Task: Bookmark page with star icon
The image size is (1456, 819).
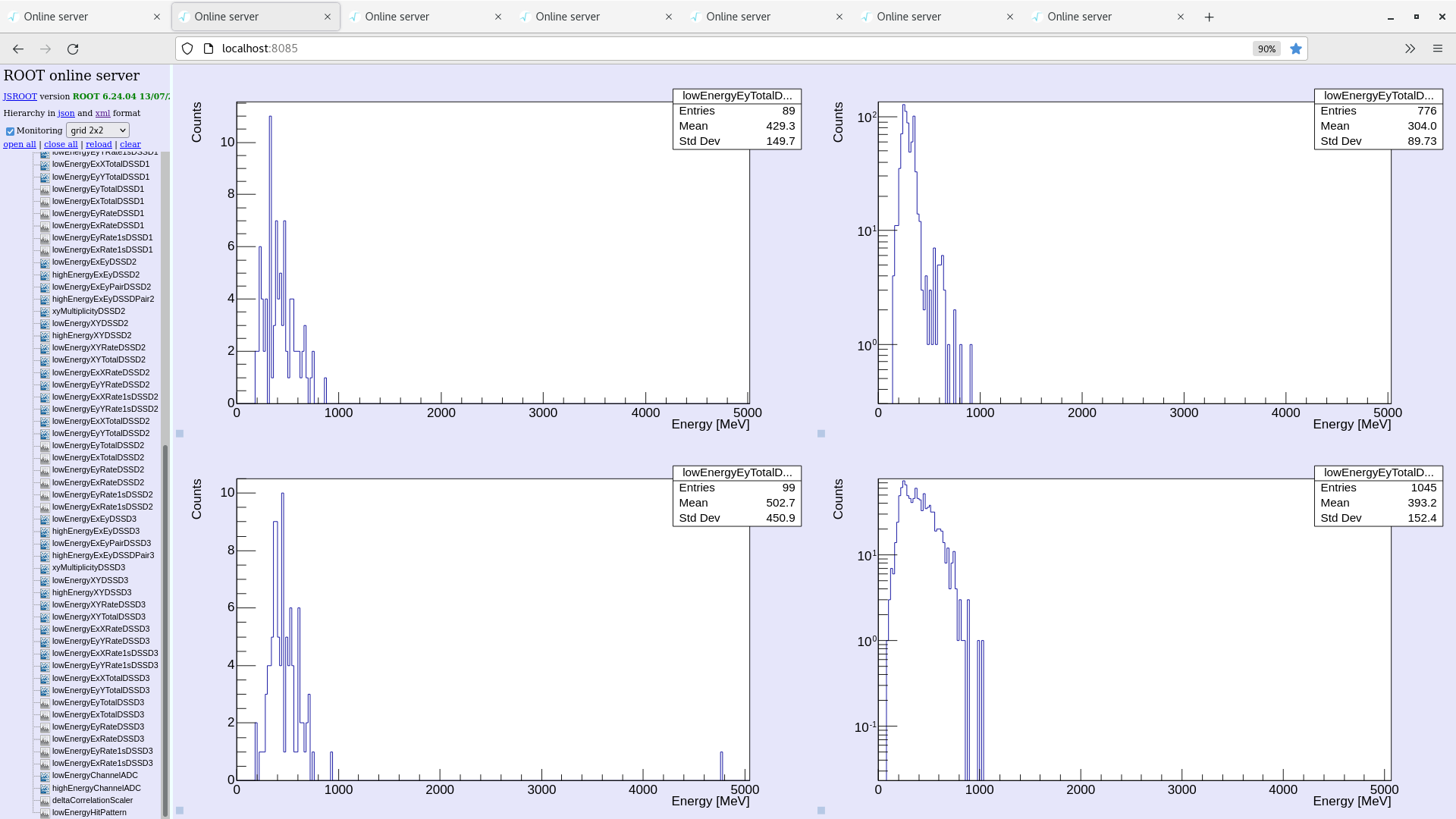Action: [x=1296, y=49]
